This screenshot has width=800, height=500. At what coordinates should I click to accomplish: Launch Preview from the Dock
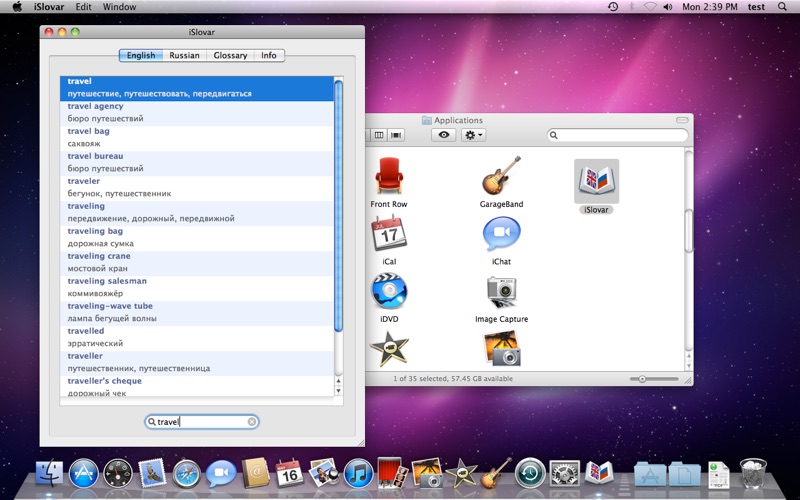tap(324, 472)
